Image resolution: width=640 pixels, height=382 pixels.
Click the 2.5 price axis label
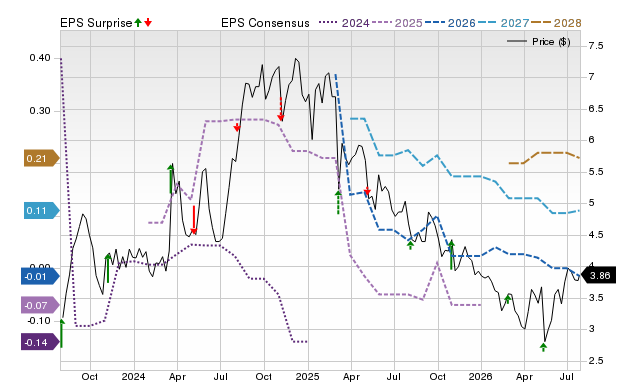tap(596, 361)
